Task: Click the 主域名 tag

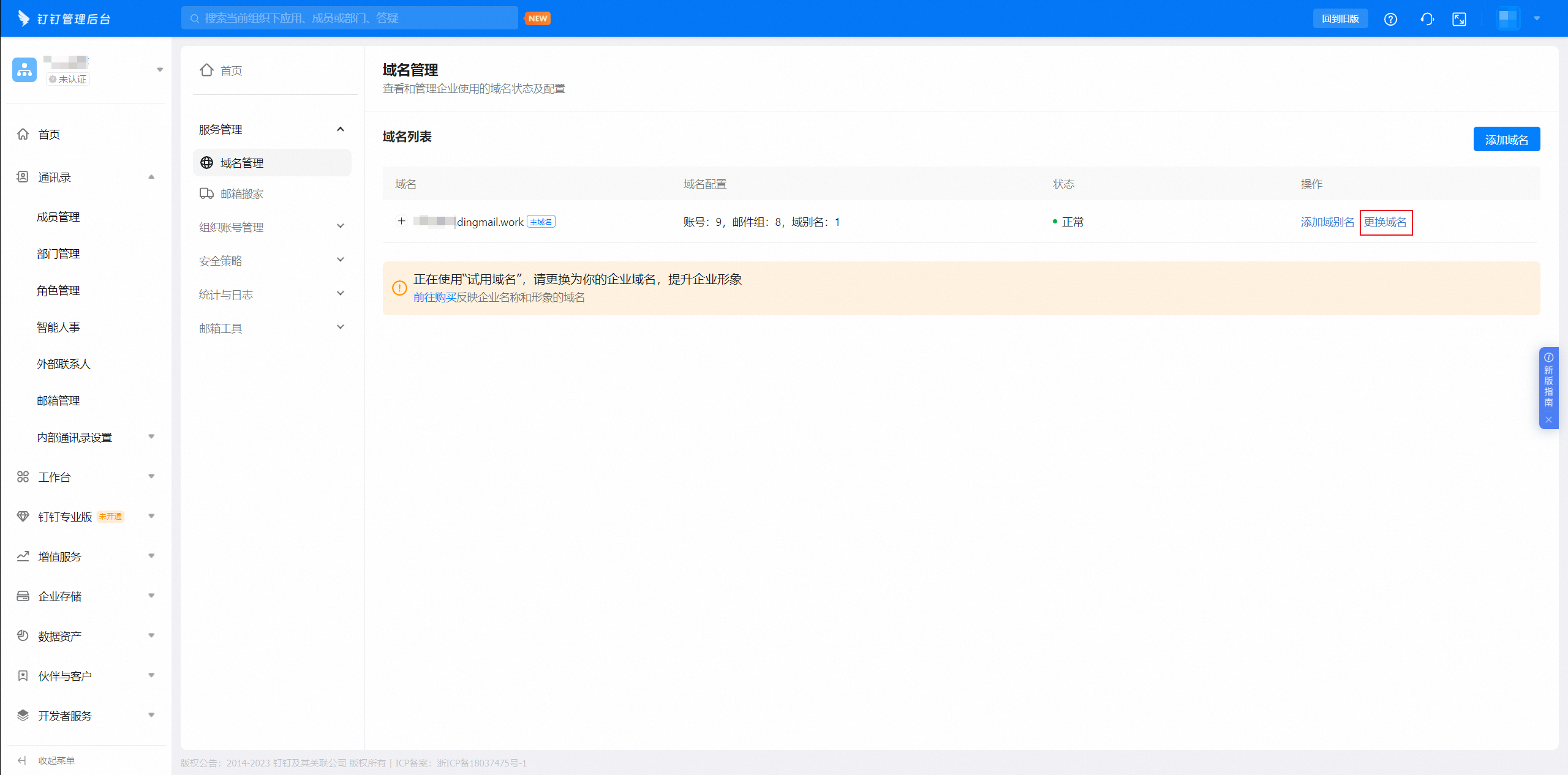Action: click(541, 222)
